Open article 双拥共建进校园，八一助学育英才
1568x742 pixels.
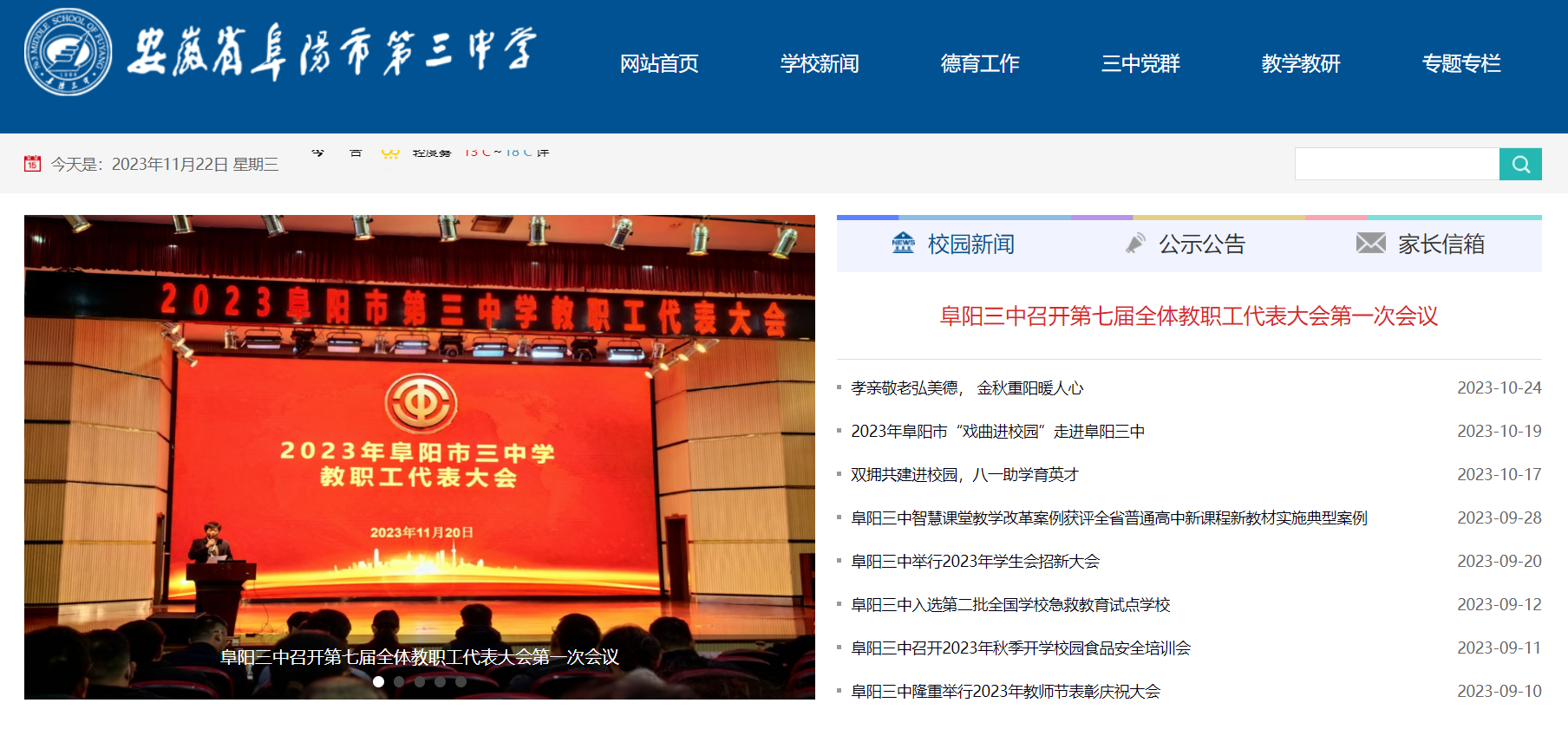[964, 475]
